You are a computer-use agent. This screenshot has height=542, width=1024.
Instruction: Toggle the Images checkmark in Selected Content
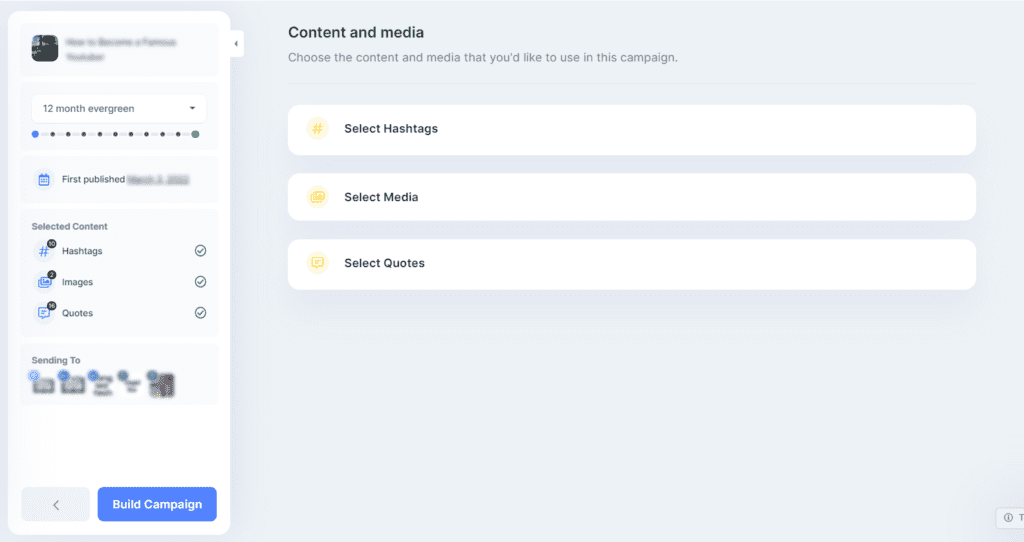[x=200, y=282]
